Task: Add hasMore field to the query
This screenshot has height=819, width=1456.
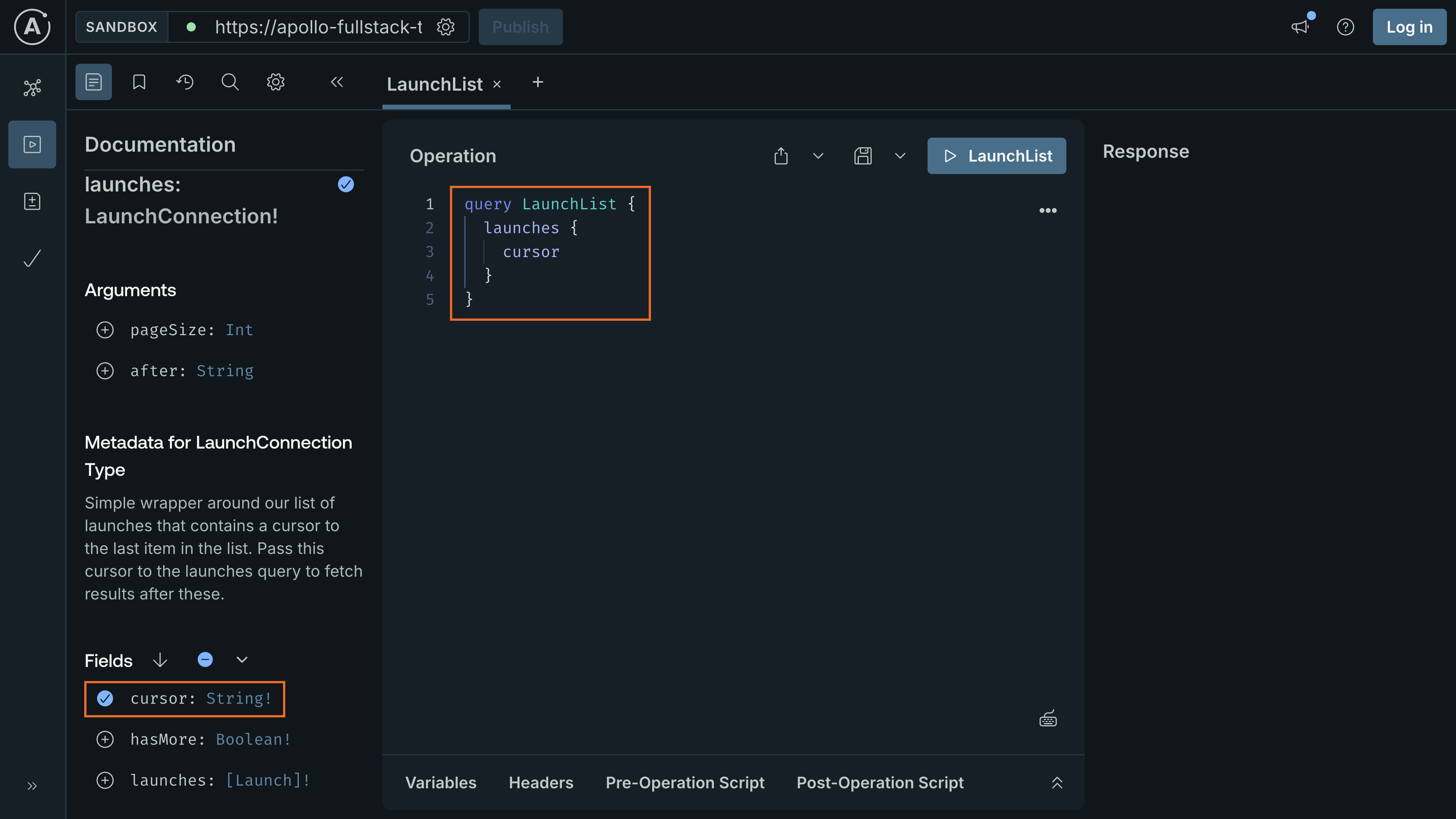Action: [x=105, y=739]
